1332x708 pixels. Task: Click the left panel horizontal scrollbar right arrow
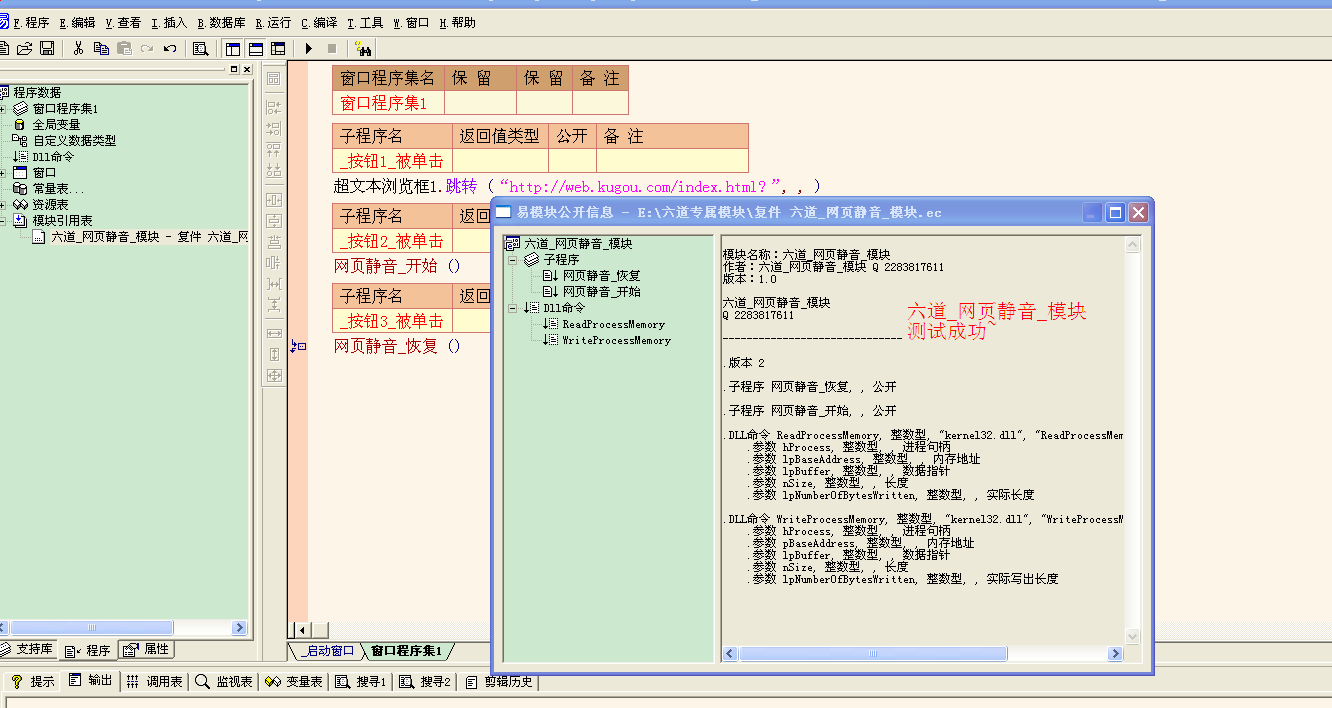[x=239, y=628]
